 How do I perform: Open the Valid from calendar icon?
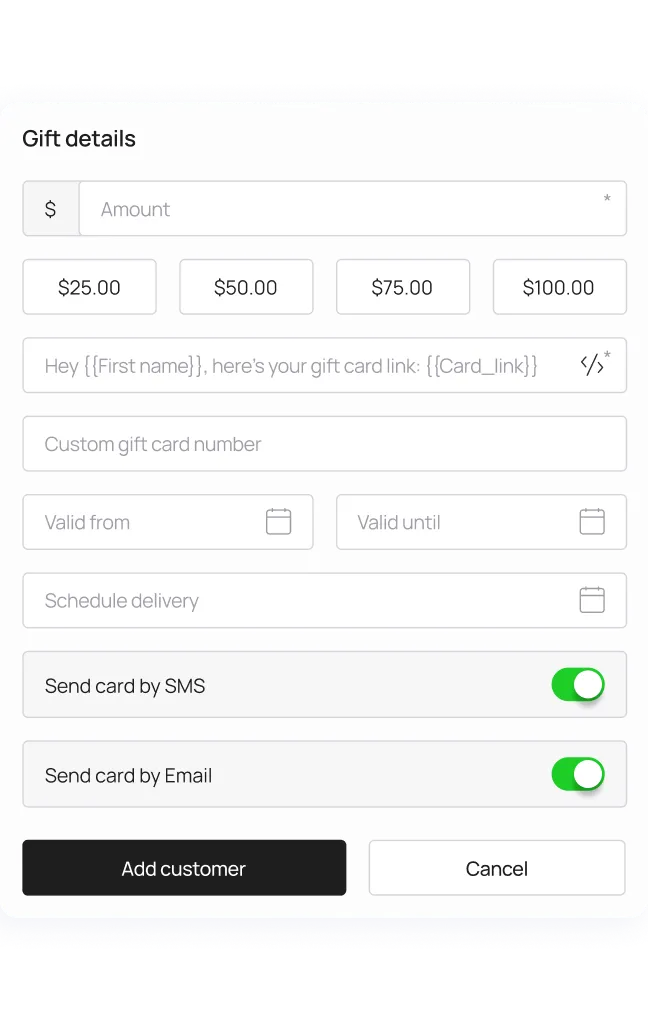278,522
